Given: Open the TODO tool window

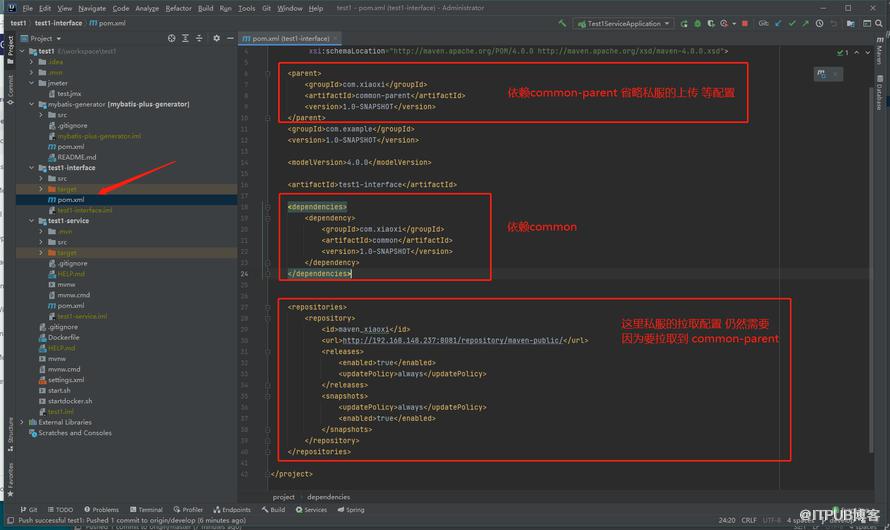Looking at the screenshot, I should point(61,510).
